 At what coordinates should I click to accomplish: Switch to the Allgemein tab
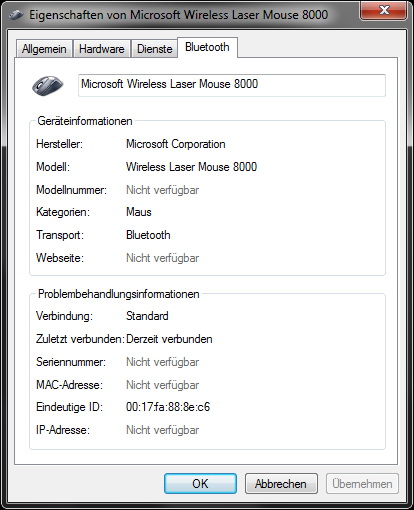tap(44, 49)
